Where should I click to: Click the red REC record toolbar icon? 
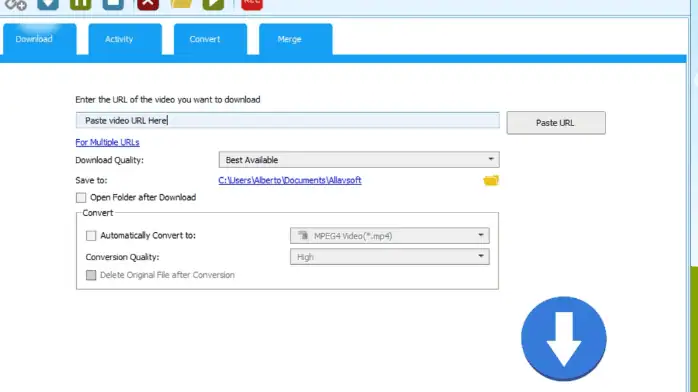tap(252, 4)
